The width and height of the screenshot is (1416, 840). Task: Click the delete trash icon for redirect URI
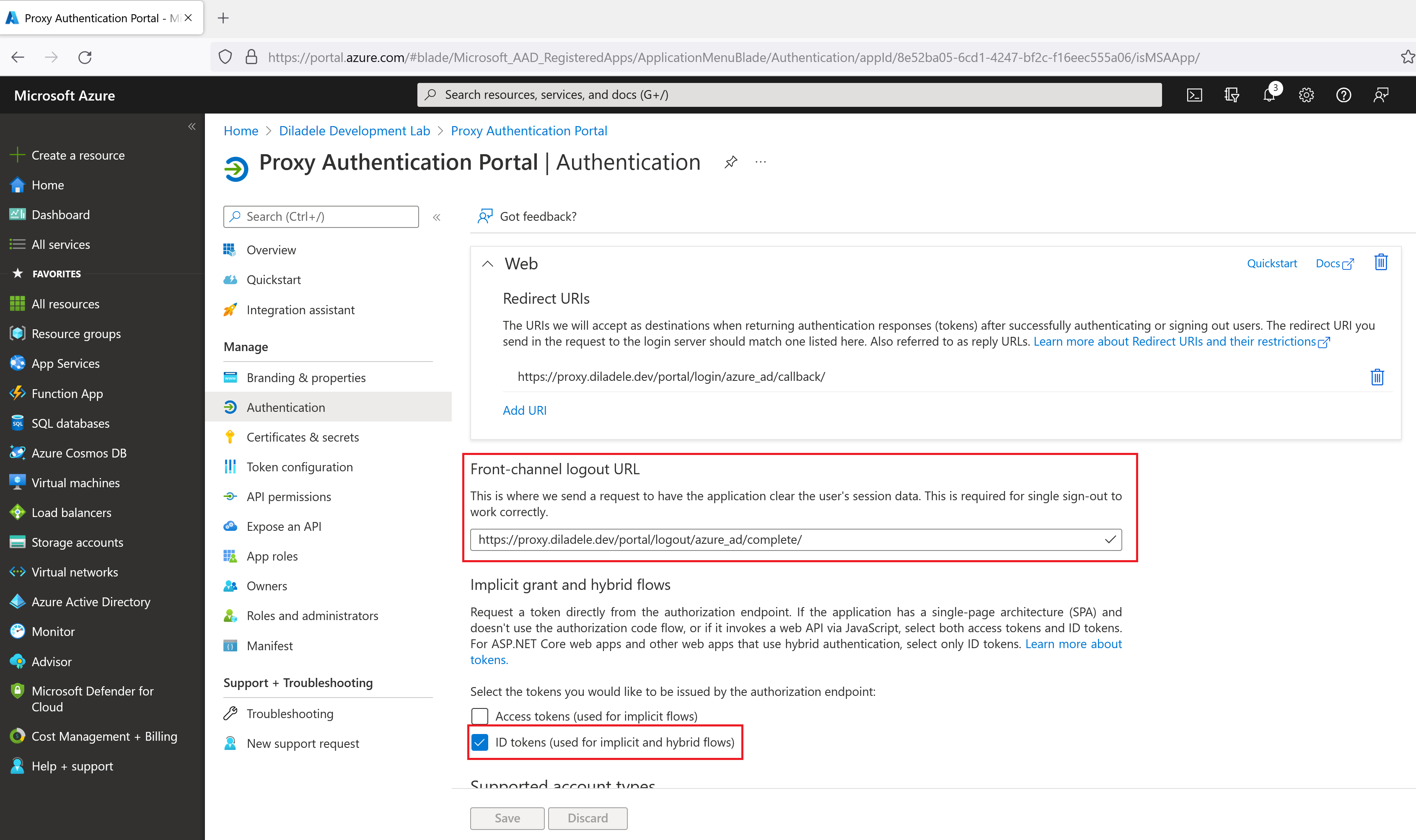pos(1378,377)
